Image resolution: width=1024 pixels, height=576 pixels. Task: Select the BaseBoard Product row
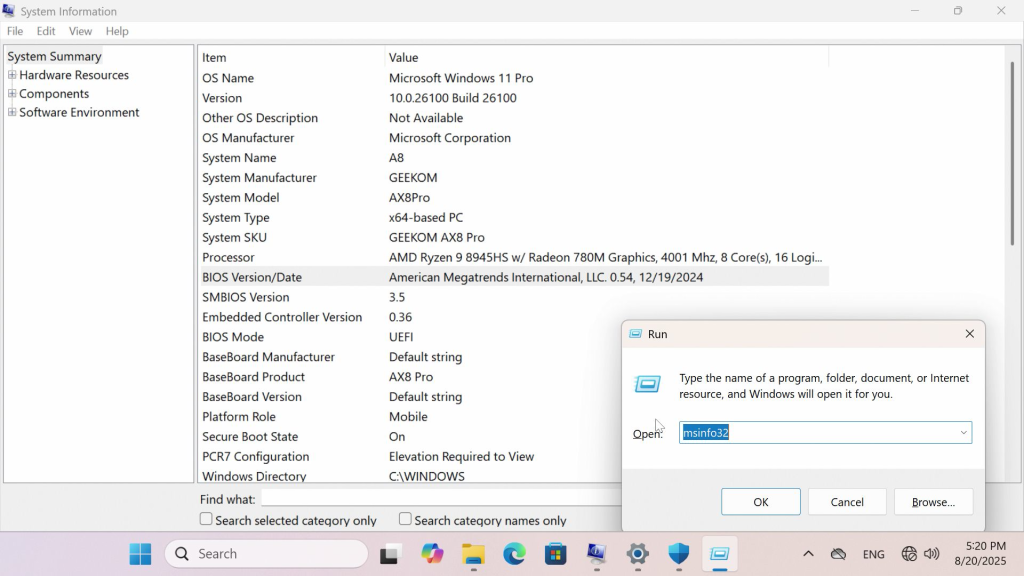410,377
